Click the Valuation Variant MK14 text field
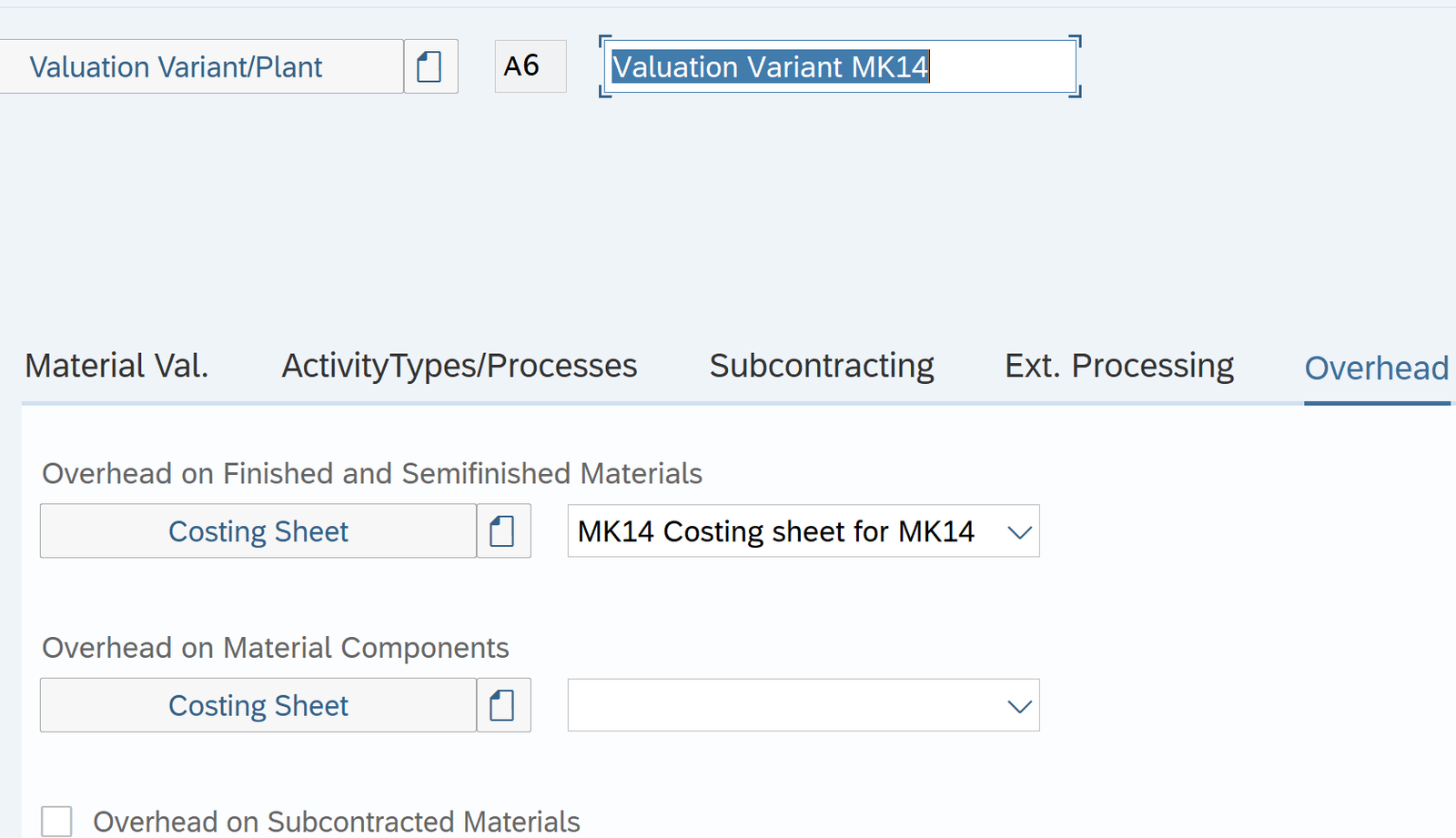1456x838 pixels. [x=839, y=66]
